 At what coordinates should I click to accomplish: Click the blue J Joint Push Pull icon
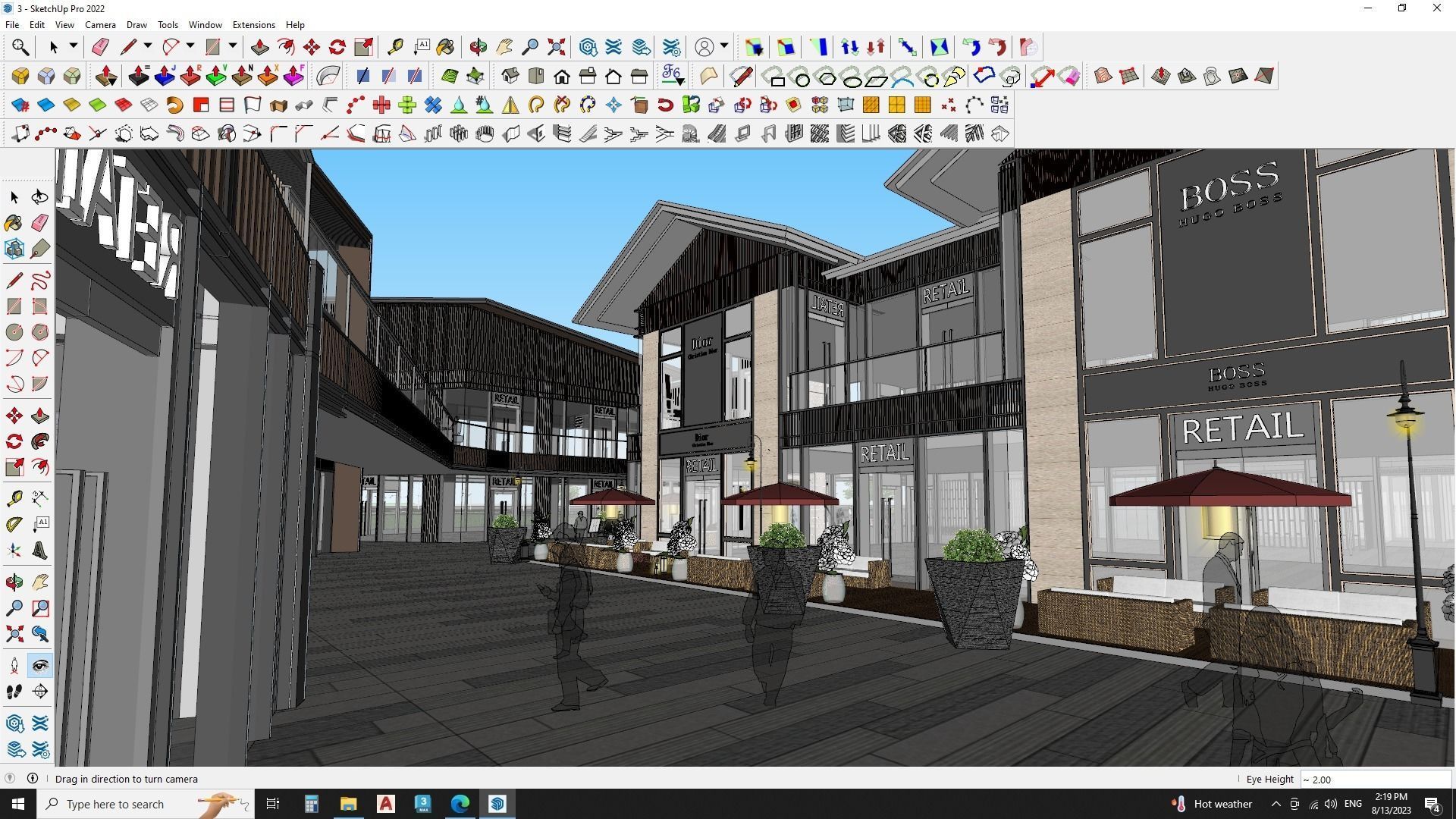pyautogui.click(x=165, y=76)
